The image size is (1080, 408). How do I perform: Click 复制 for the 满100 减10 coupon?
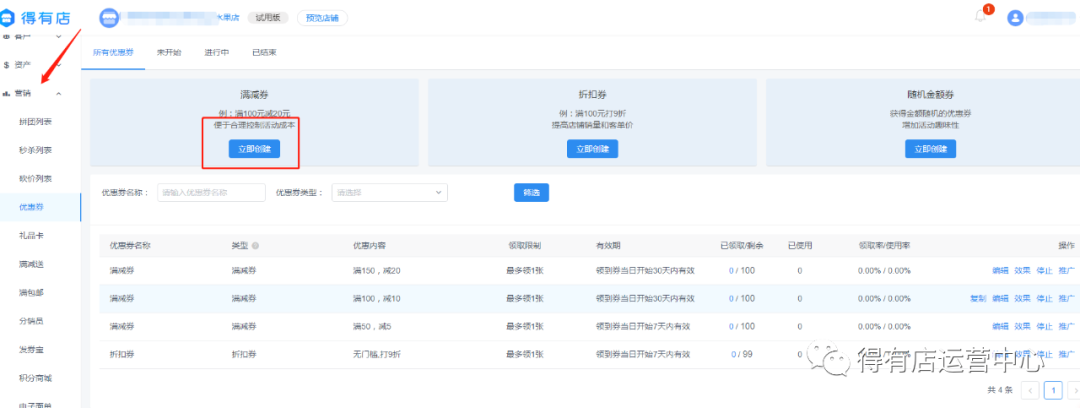pos(978,298)
